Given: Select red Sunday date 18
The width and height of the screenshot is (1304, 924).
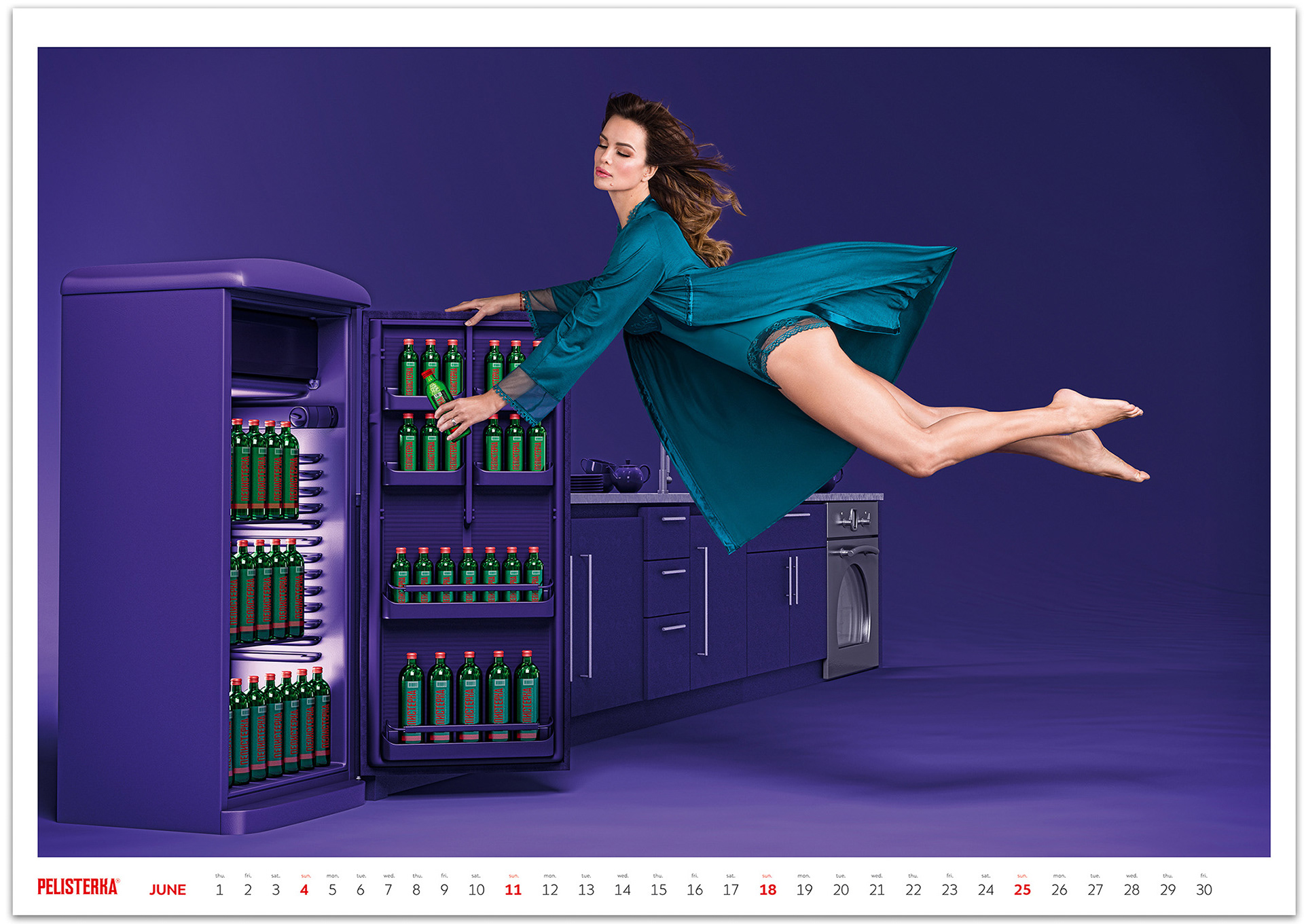Looking at the screenshot, I should (767, 889).
